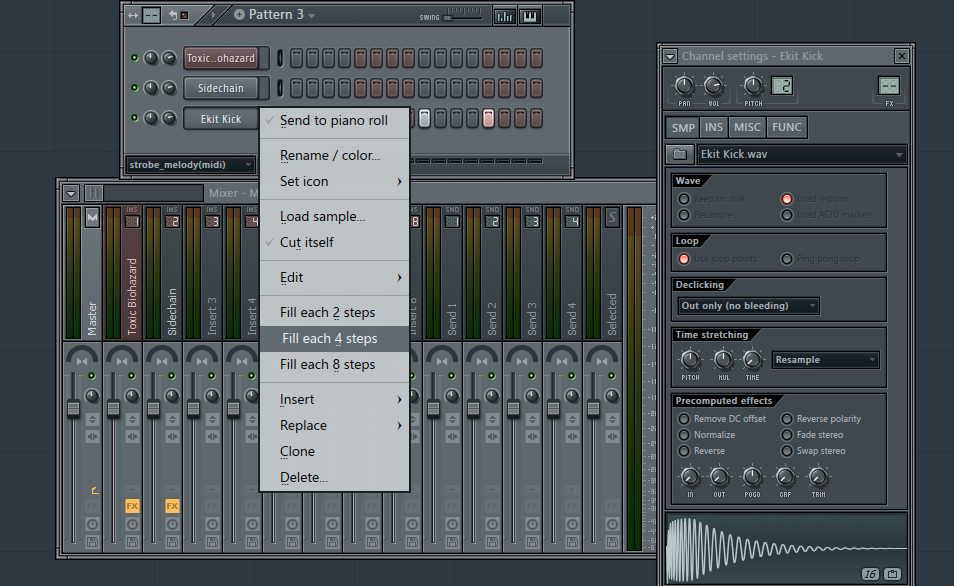954x586 pixels.
Task: Click the add pattern plus icon
Action: coord(239,15)
